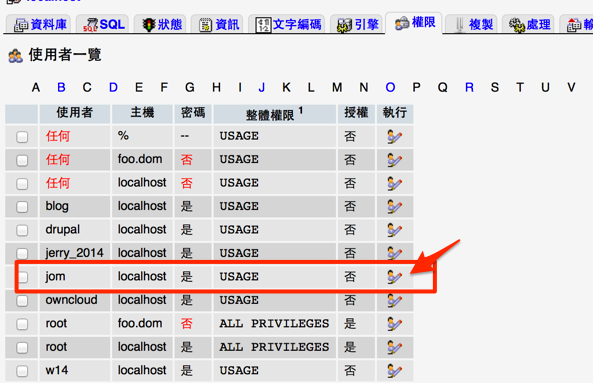The image size is (593, 383).
Task: Click username blog in table
Action: pyautogui.click(x=57, y=206)
